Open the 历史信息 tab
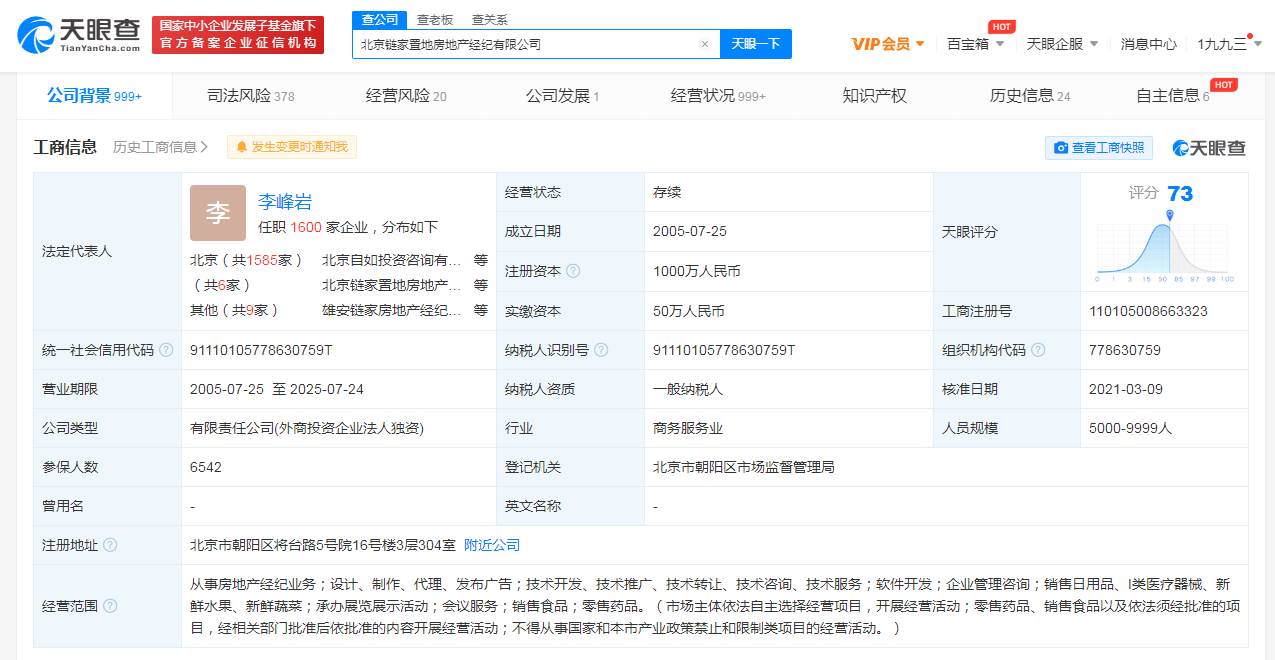The image size is (1275, 660). click(x=1030, y=96)
